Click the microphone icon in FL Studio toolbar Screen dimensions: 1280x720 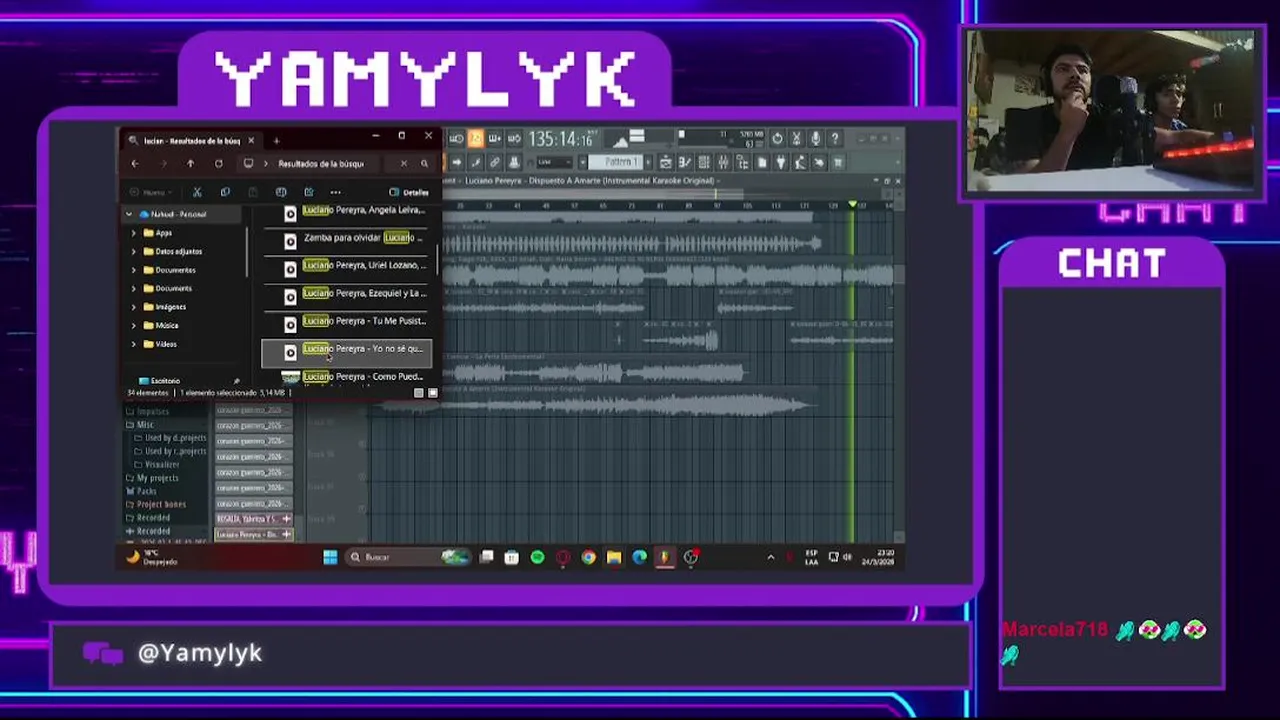(x=815, y=139)
